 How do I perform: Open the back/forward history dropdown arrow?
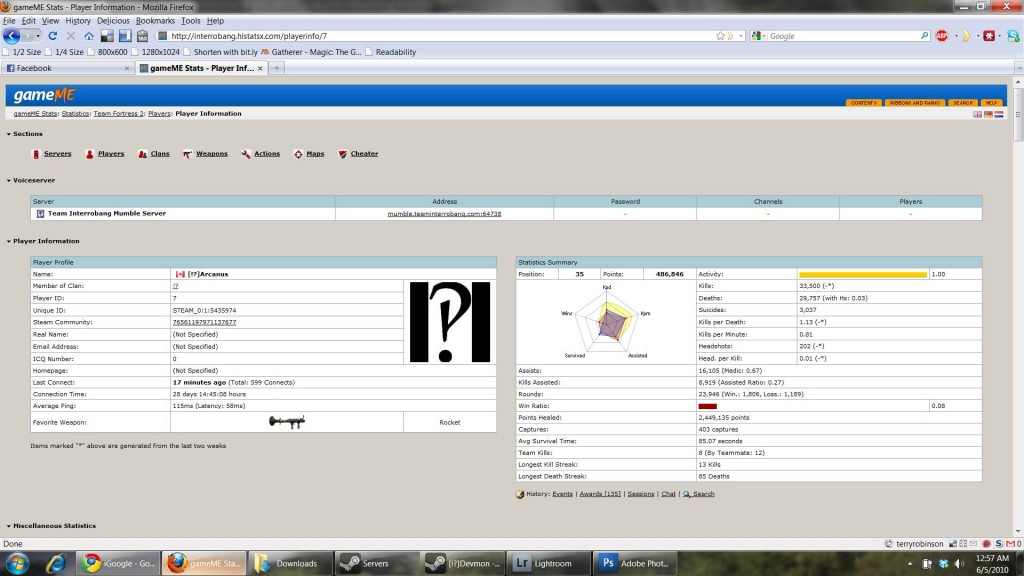[x=37, y=36]
